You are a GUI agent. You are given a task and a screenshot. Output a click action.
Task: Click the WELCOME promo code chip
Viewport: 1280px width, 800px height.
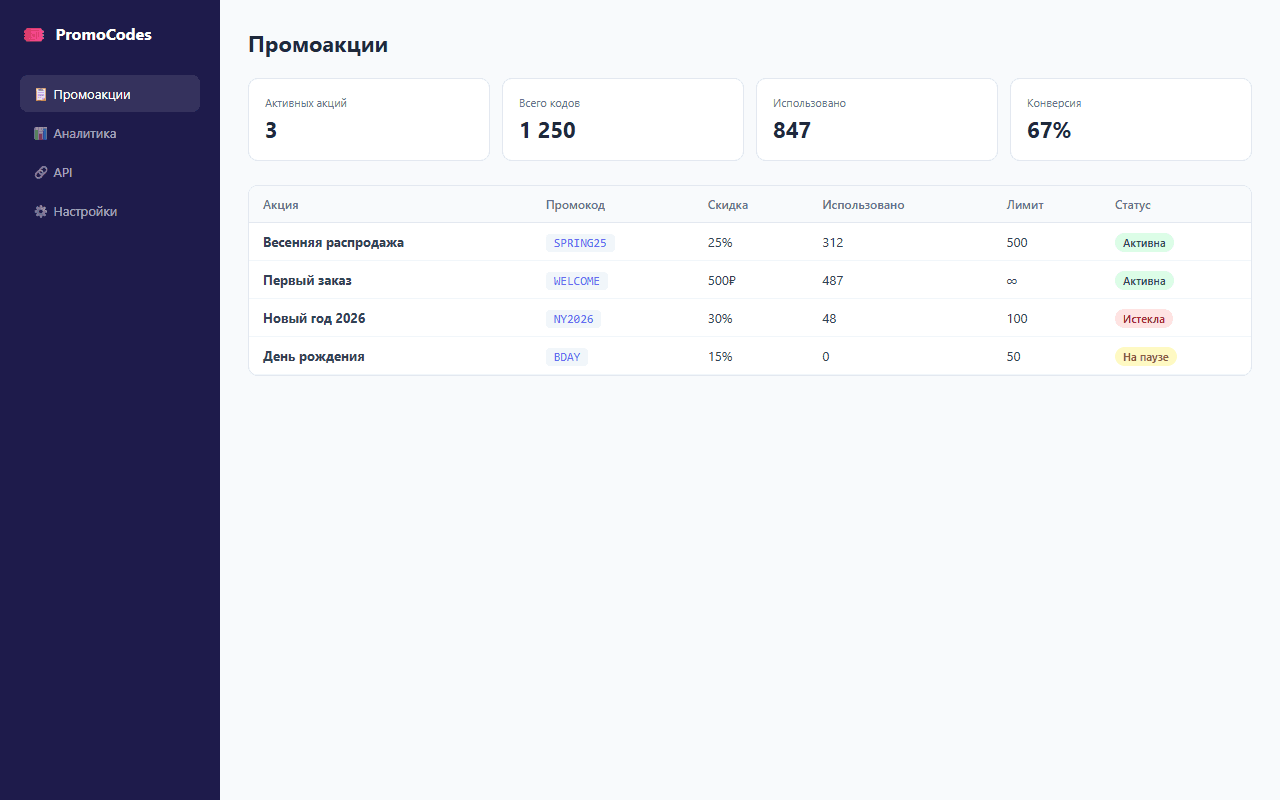[x=577, y=281]
